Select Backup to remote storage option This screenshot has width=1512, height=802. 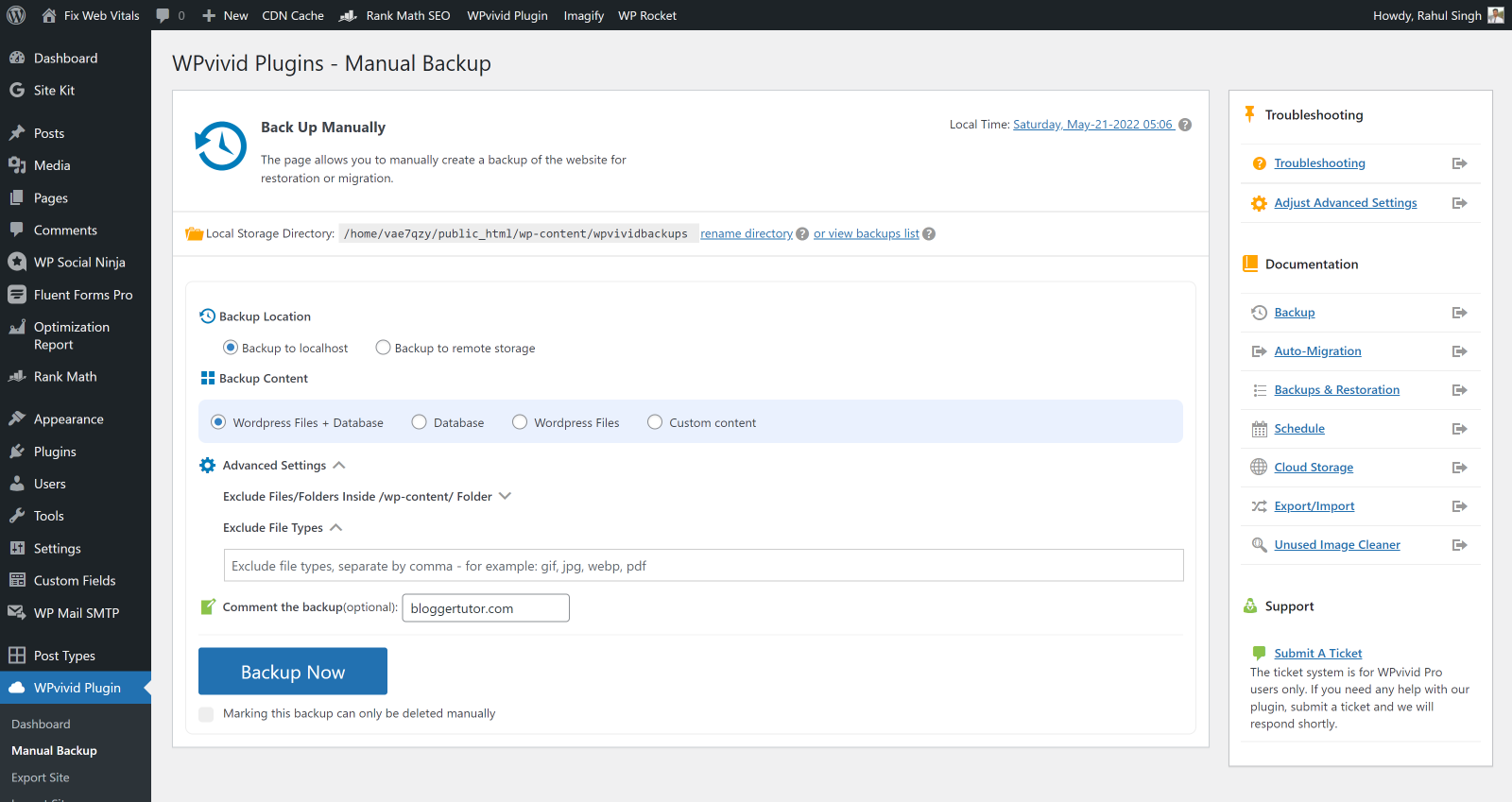[383, 348]
